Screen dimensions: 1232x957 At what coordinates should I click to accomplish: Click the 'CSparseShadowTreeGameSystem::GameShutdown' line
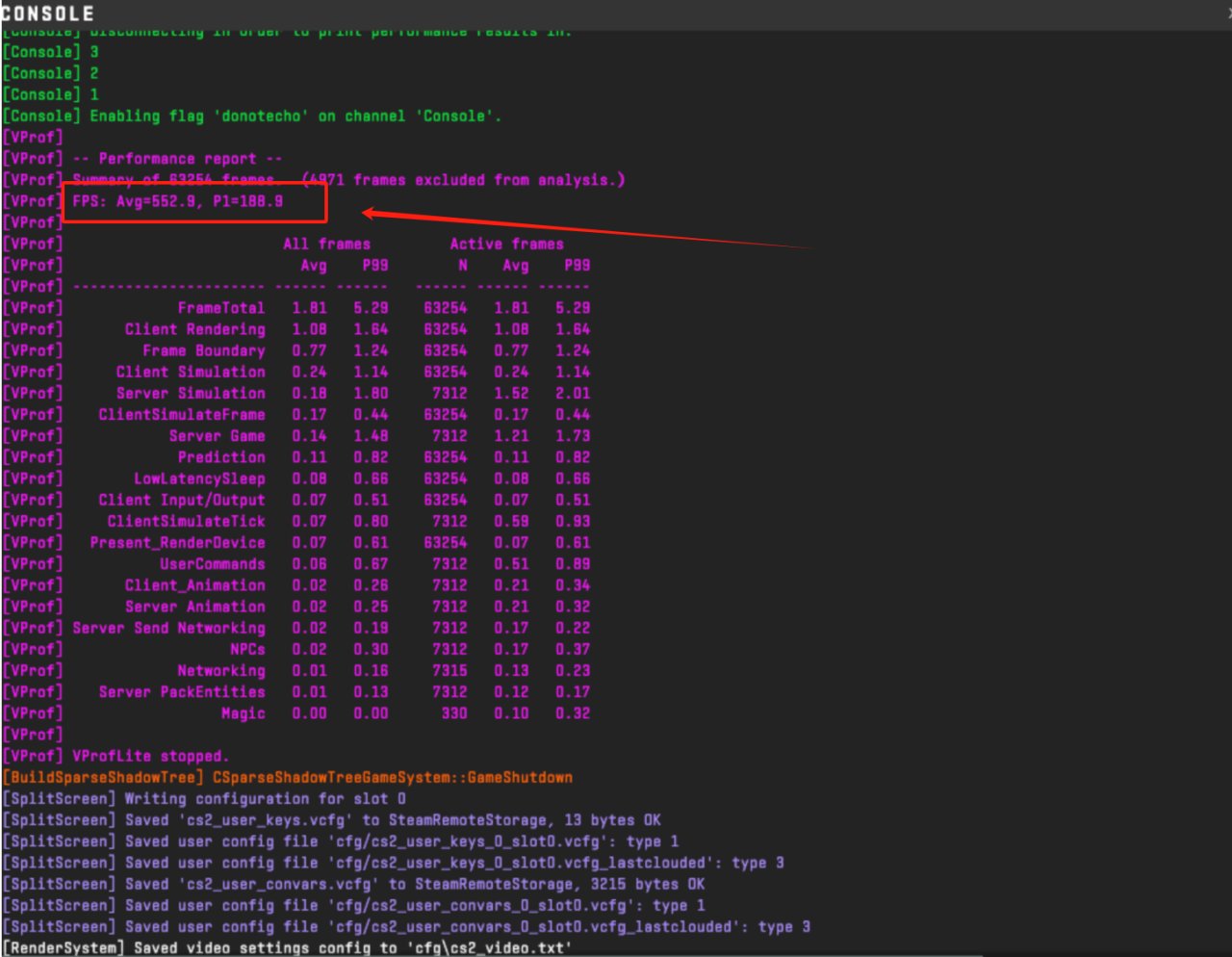[393, 777]
